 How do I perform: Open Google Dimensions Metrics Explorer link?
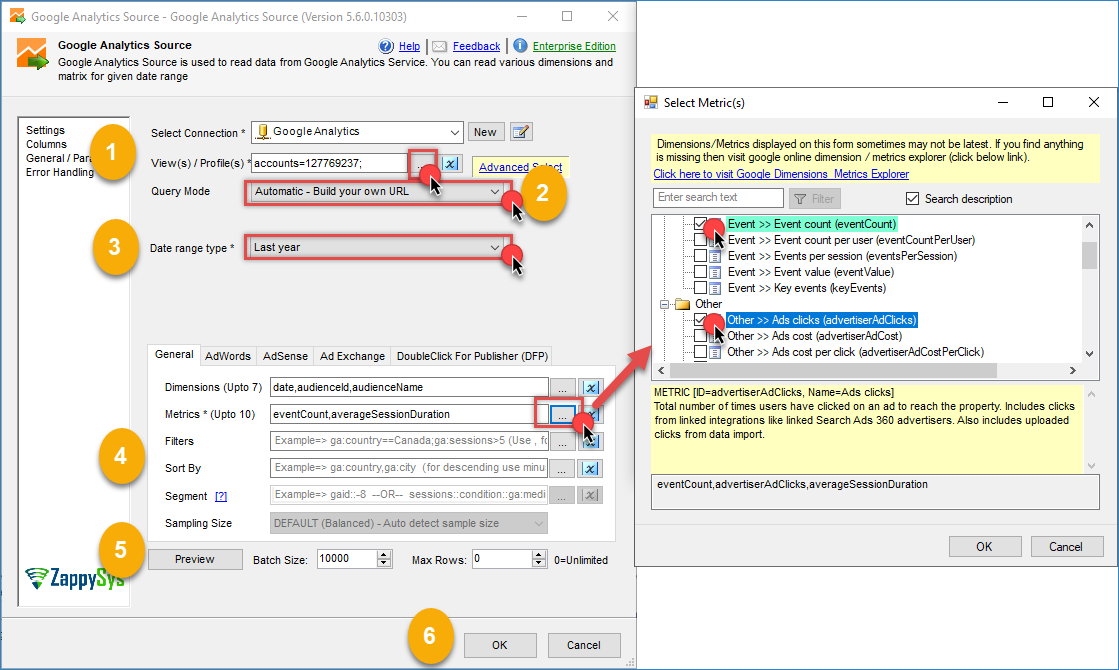point(781,174)
